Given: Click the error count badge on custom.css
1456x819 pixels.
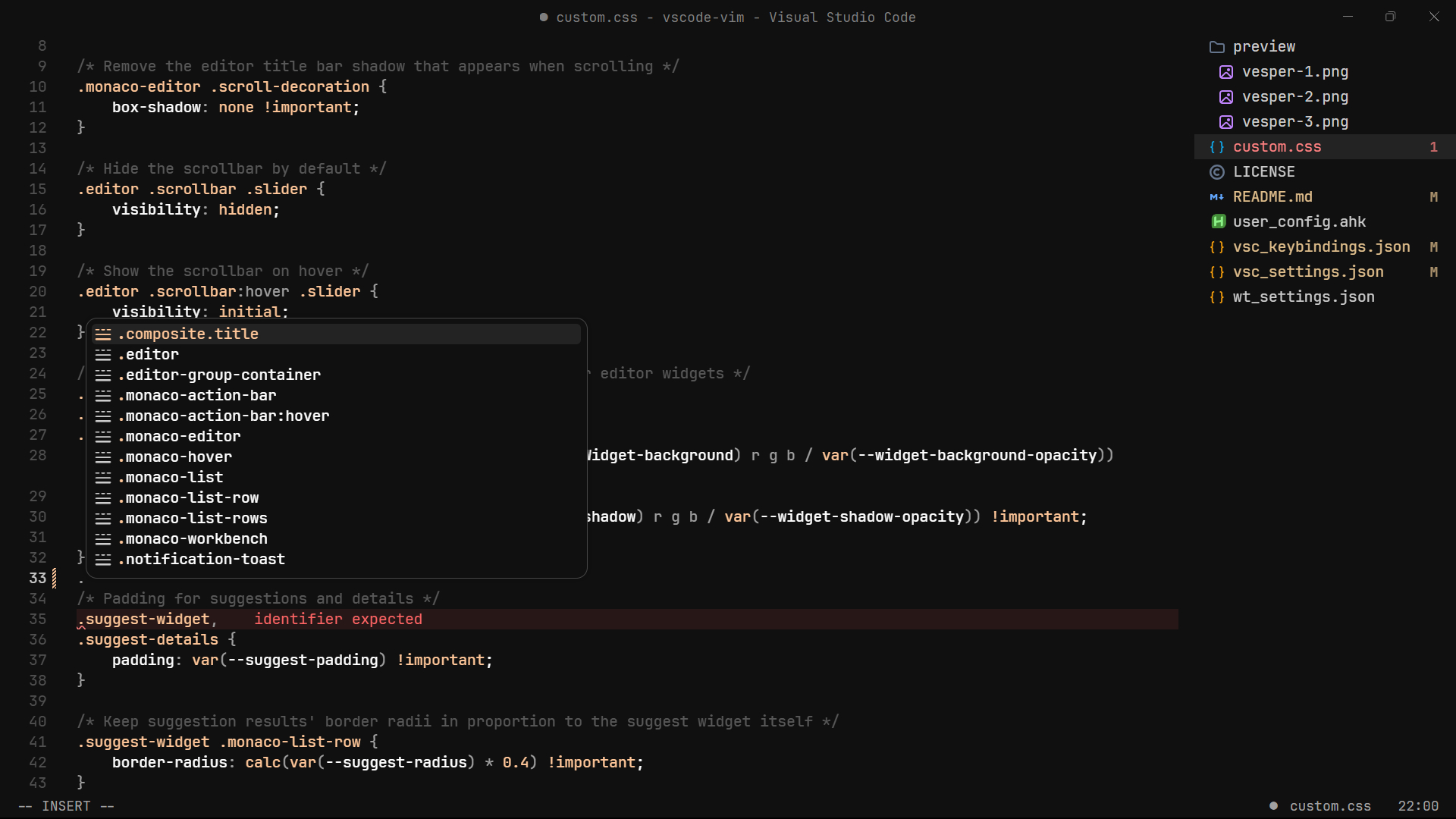Looking at the screenshot, I should (1433, 147).
